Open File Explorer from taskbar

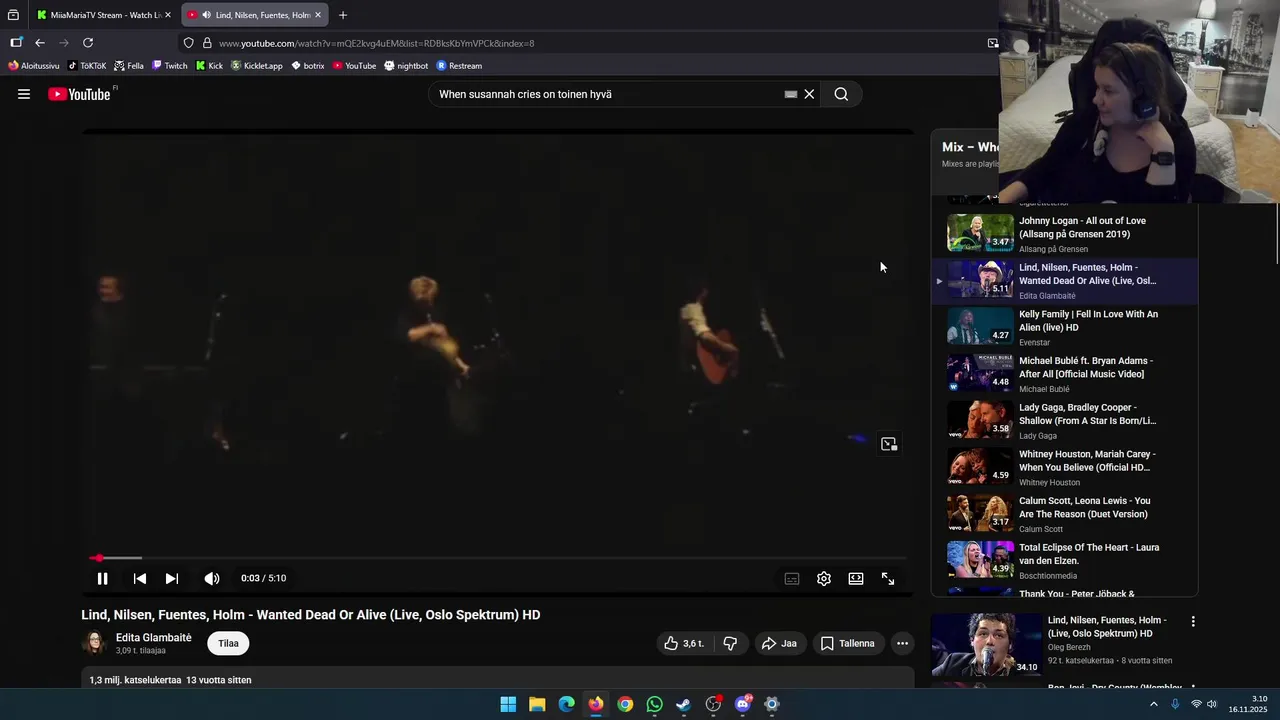tap(537, 704)
